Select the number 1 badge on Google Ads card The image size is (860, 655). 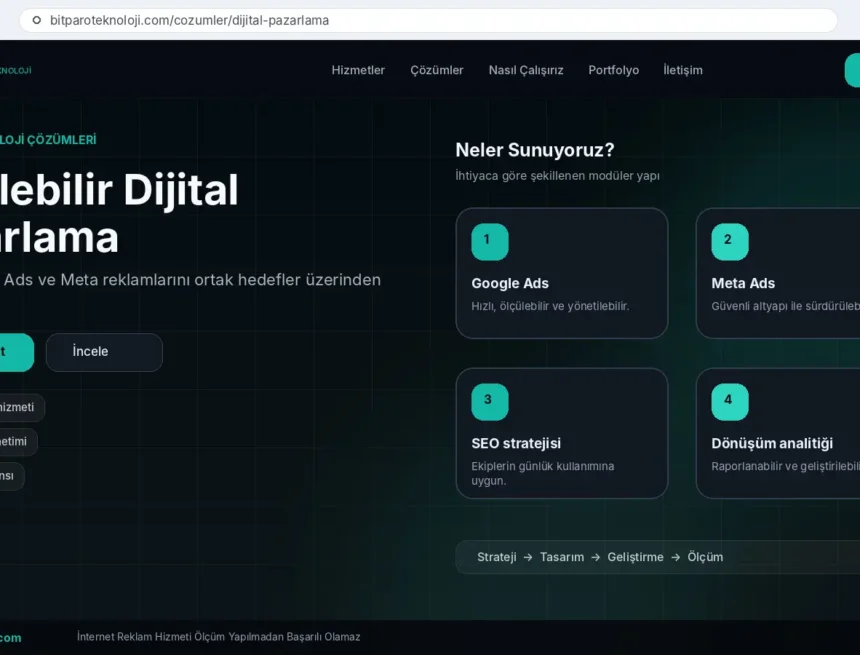point(490,241)
